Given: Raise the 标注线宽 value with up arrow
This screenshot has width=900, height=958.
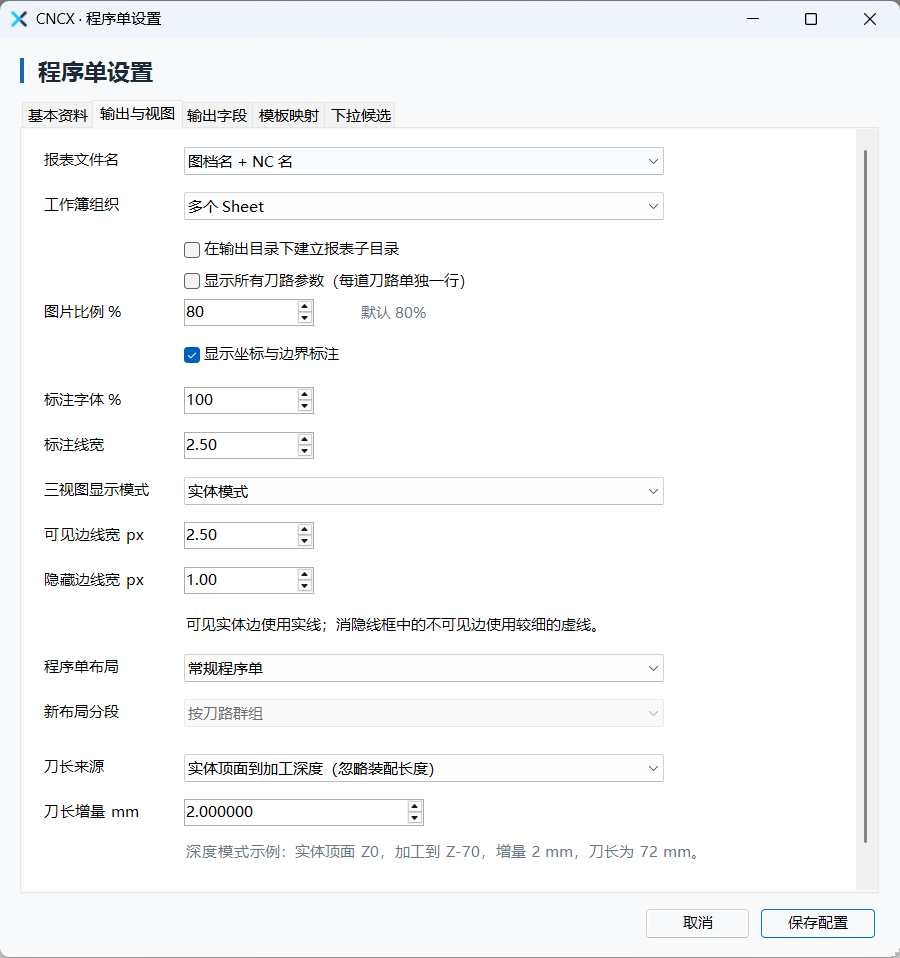Looking at the screenshot, I should coord(304,439).
